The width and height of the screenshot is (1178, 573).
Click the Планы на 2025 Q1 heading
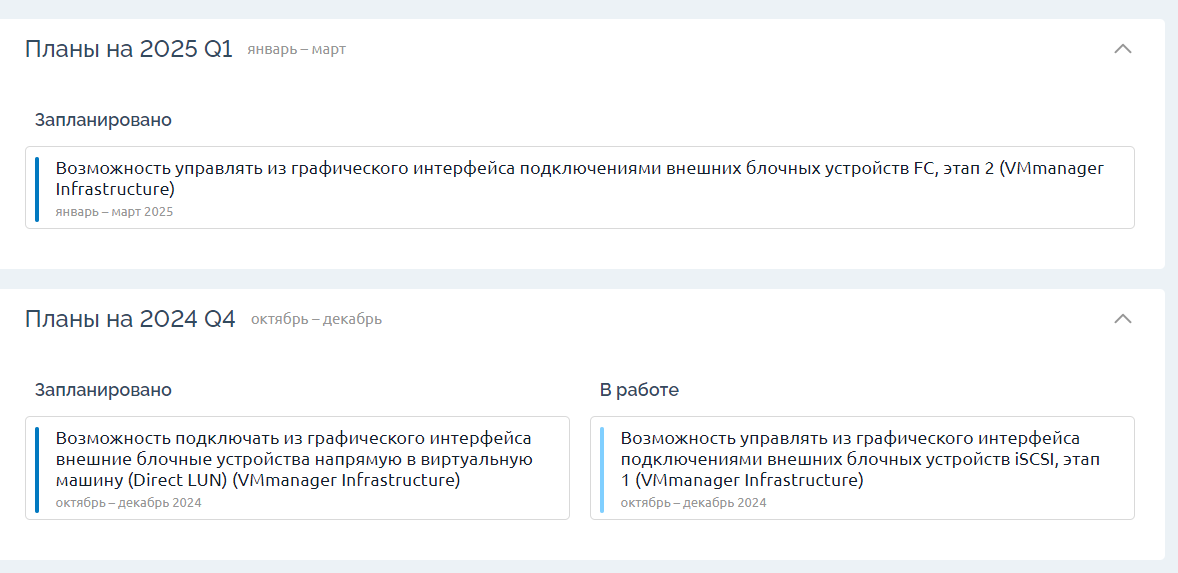(129, 49)
